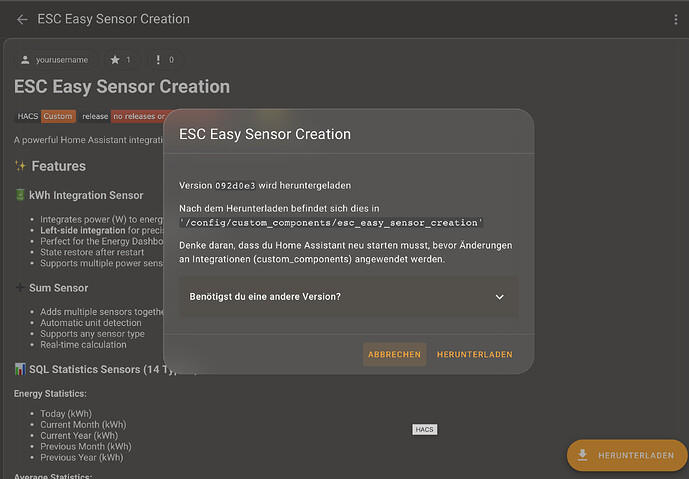
Task: Click the 'State restore after restart' item
Action: pos(92,252)
